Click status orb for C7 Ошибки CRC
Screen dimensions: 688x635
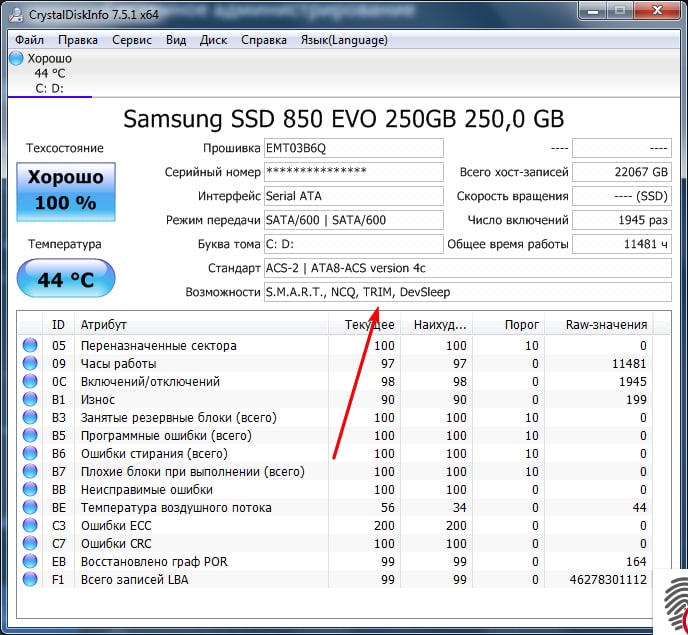[30, 543]
